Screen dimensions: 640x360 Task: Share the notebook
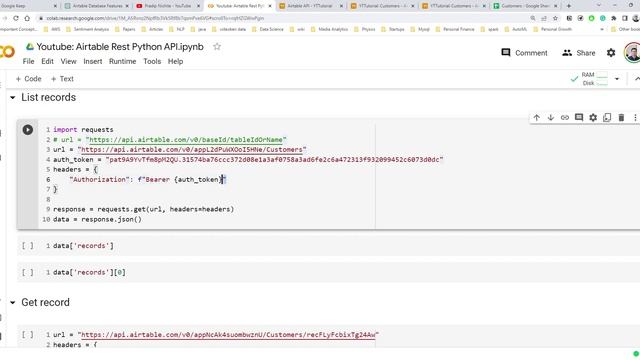tap(579, 53)
